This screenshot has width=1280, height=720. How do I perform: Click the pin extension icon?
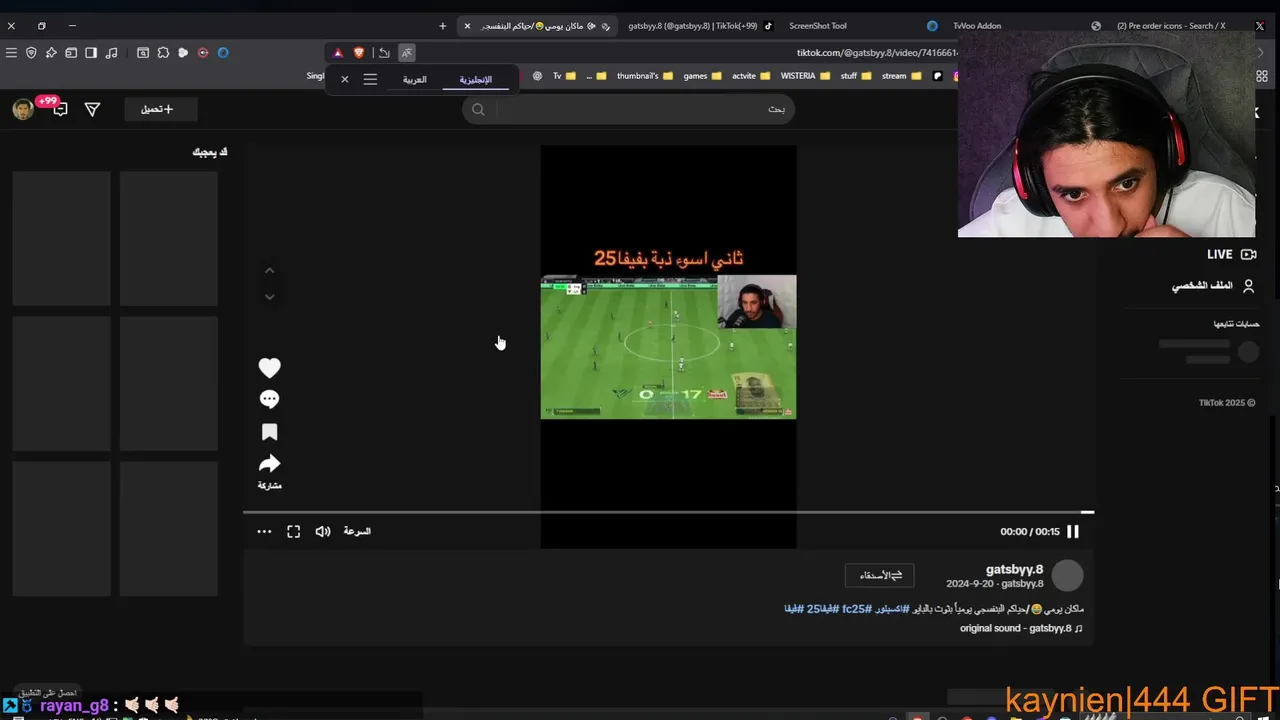click(x=51, y=53)
